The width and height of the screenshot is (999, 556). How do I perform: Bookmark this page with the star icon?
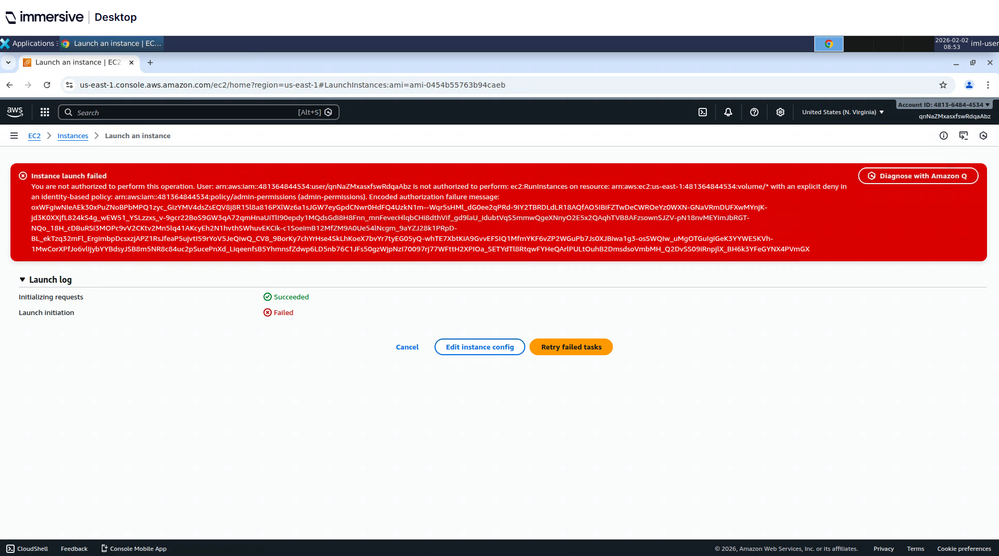point(942,85)
